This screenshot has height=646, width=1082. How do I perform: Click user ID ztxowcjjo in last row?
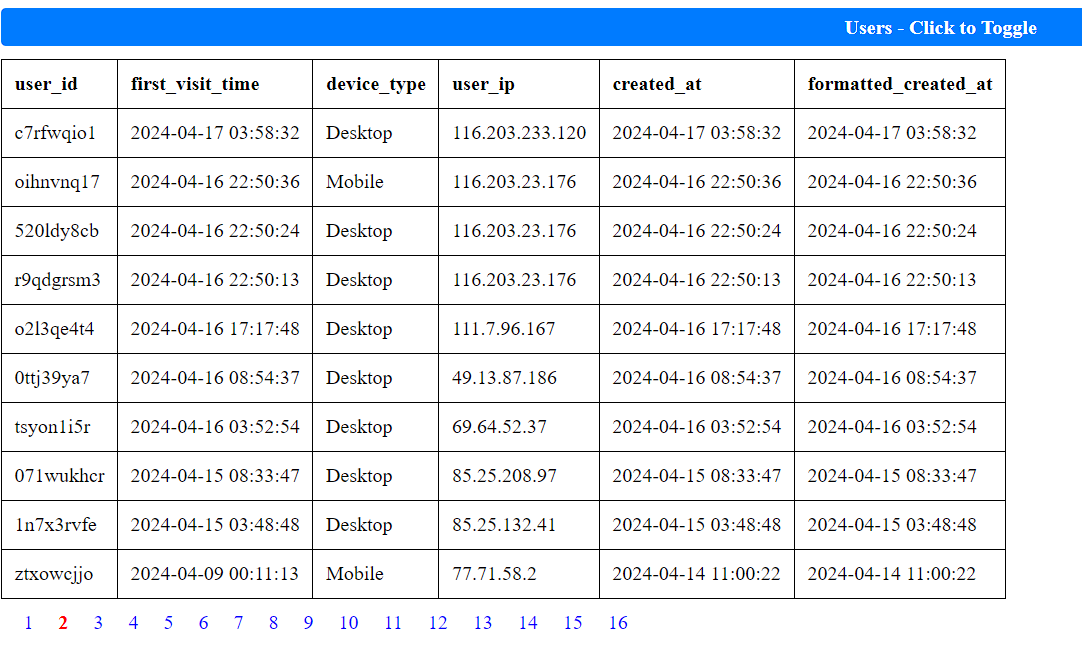click(54, 574)
